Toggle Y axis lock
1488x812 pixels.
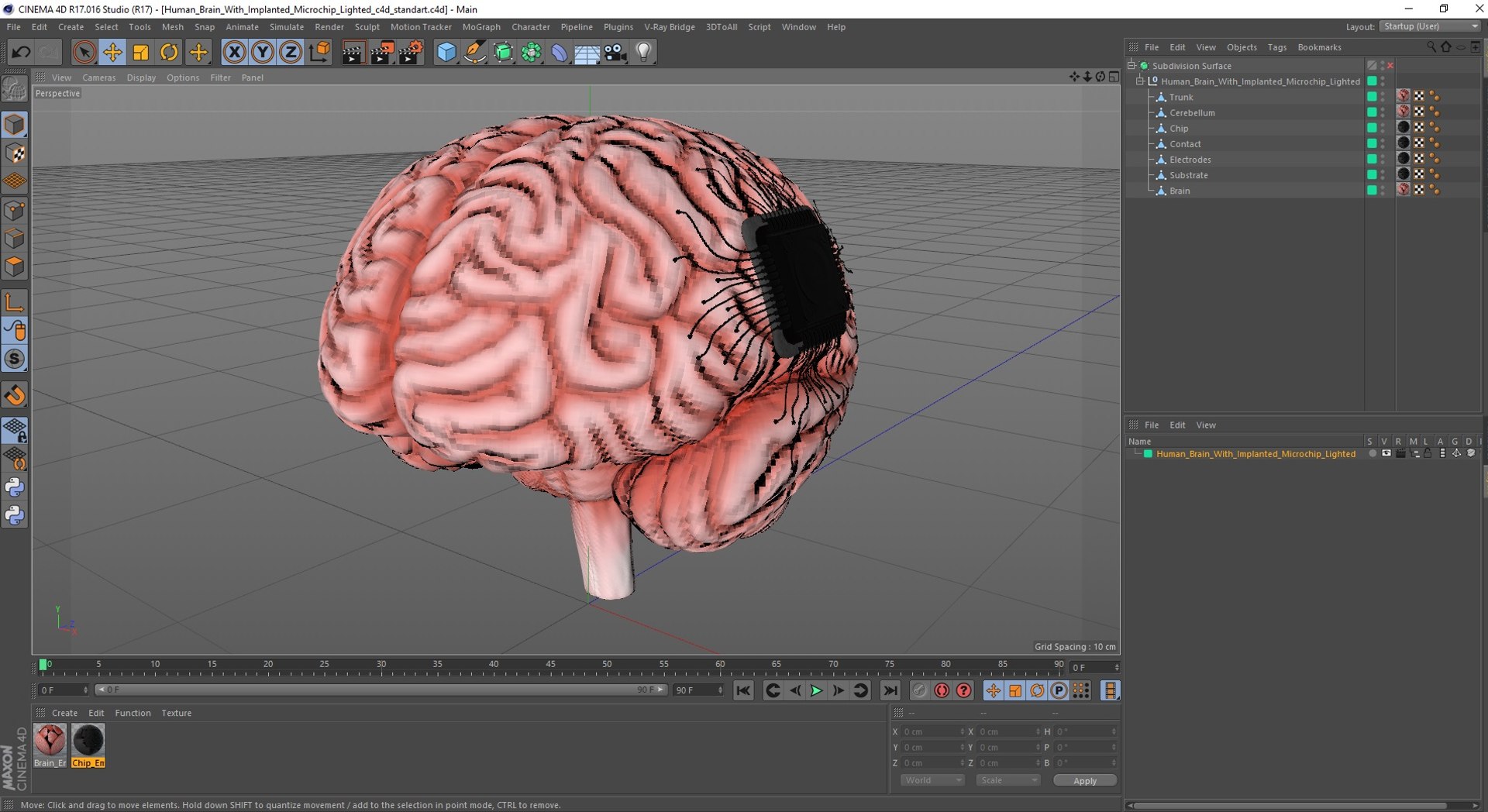pos(262,52)
